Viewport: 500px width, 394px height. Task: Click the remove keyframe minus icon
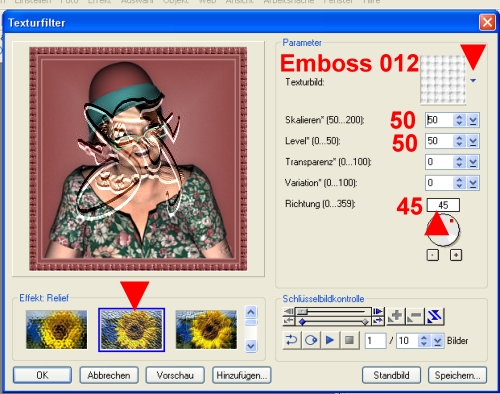click(415, 316)
